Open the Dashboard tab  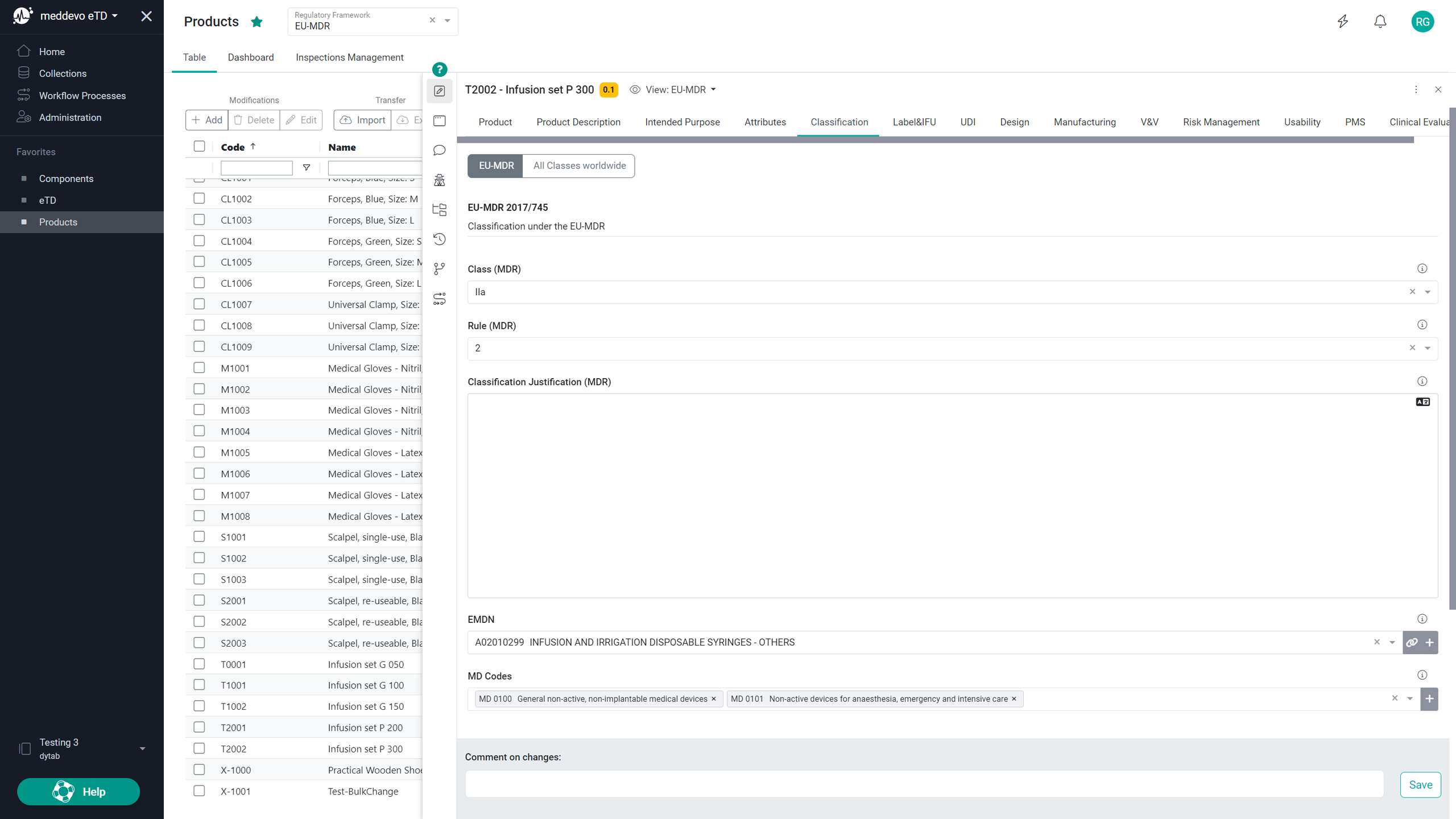click(x=250, y=57)
